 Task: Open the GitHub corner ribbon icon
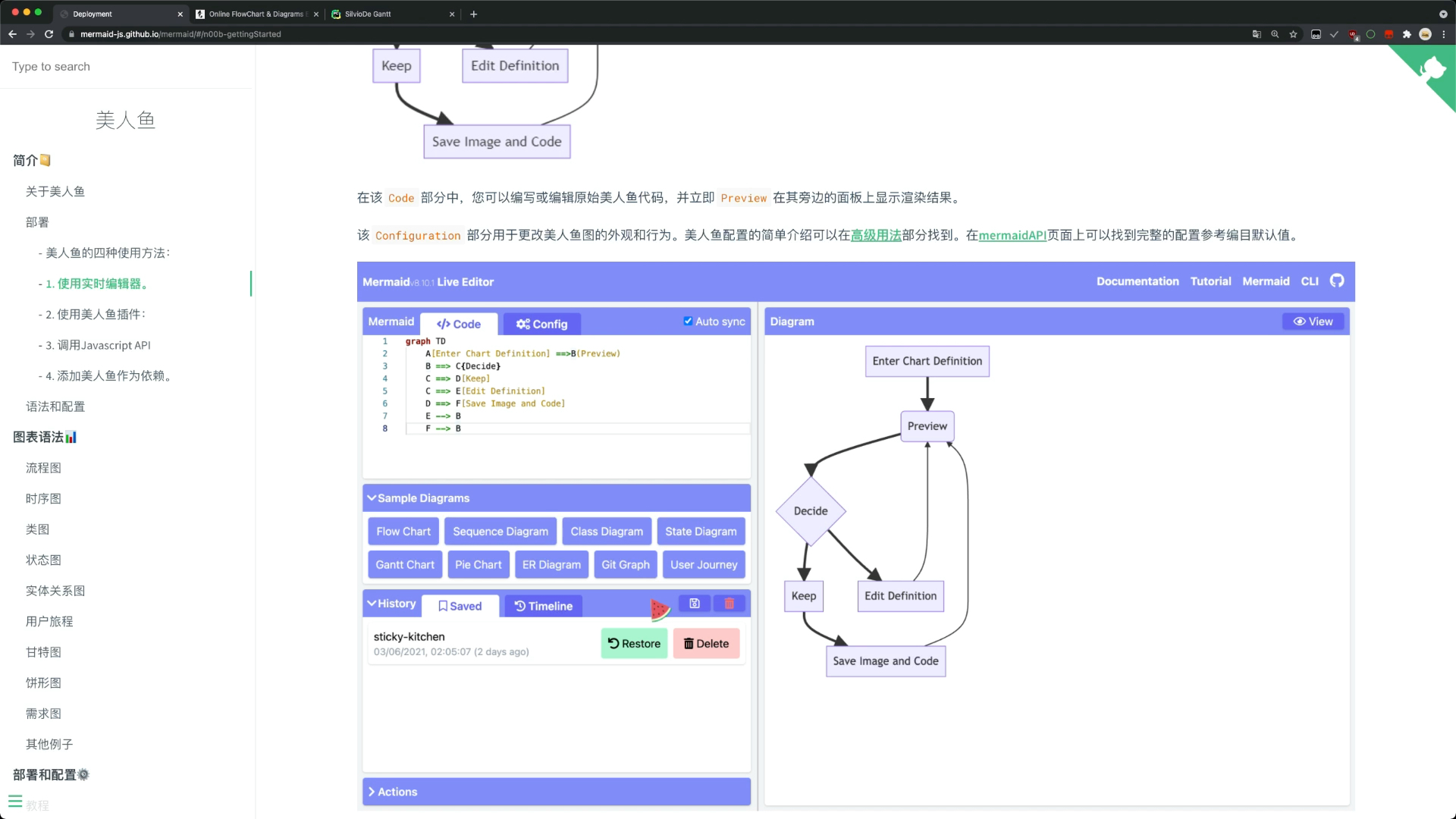1432,70
